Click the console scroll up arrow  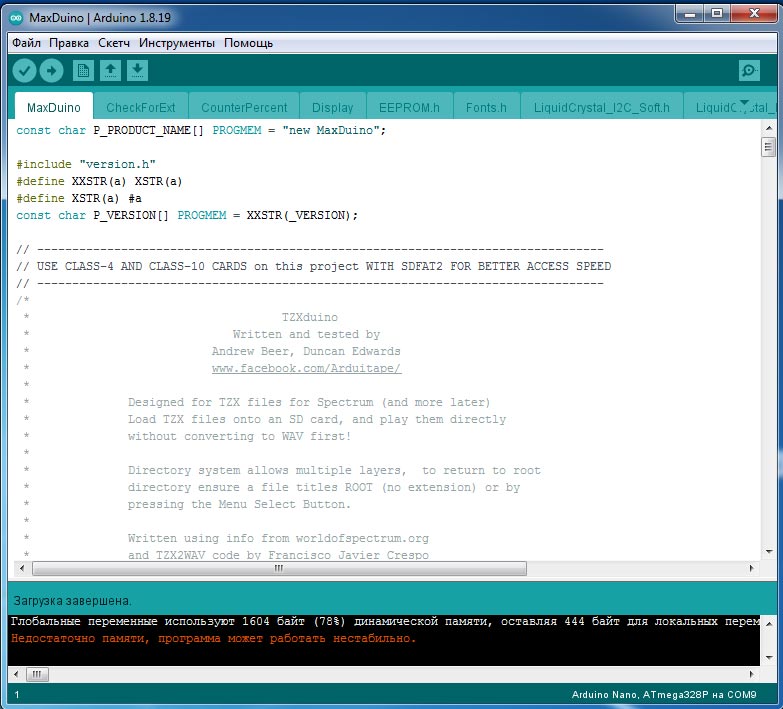click(769, 624)
